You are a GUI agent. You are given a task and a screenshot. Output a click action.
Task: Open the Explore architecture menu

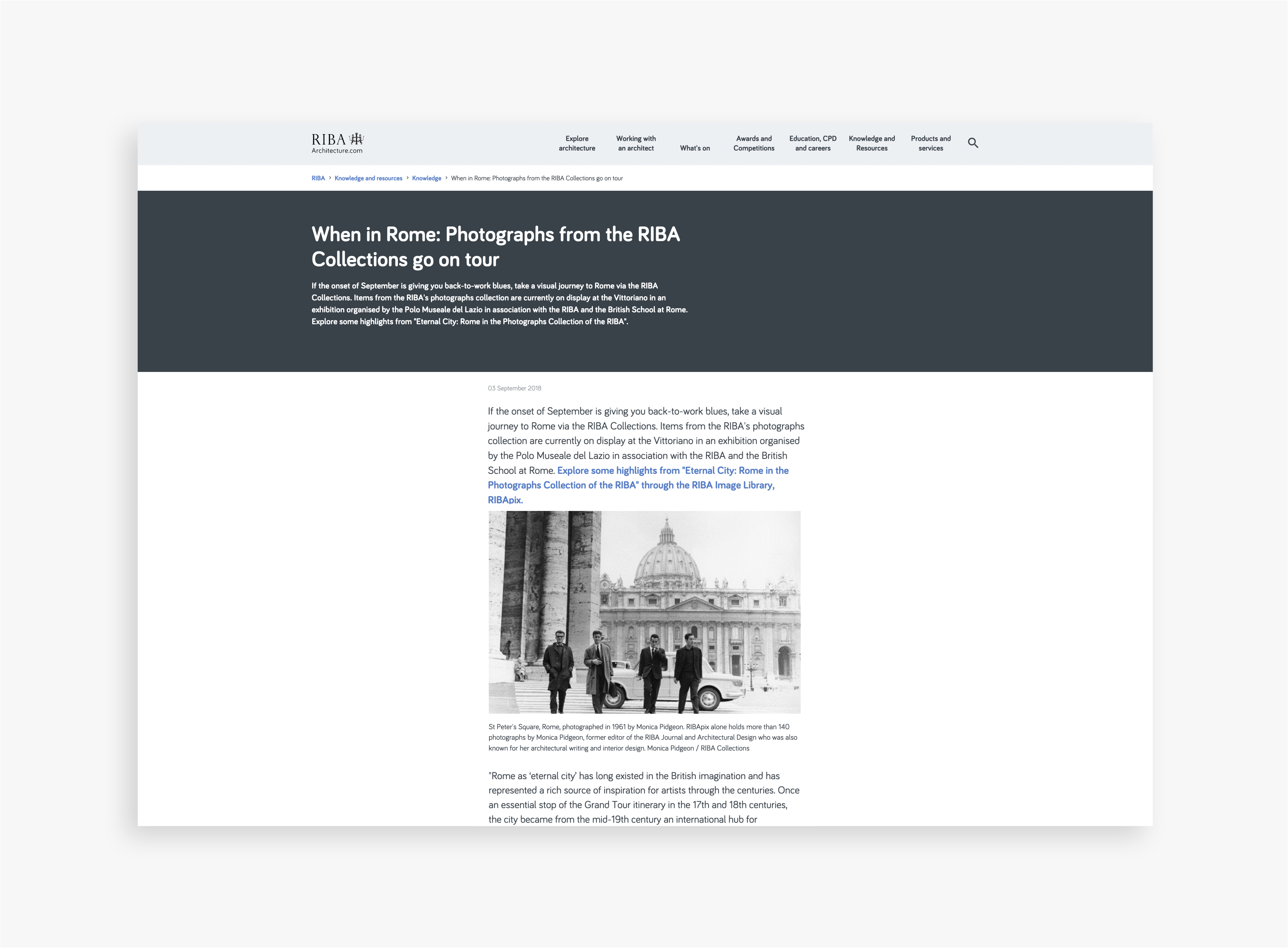click(577, 143)
